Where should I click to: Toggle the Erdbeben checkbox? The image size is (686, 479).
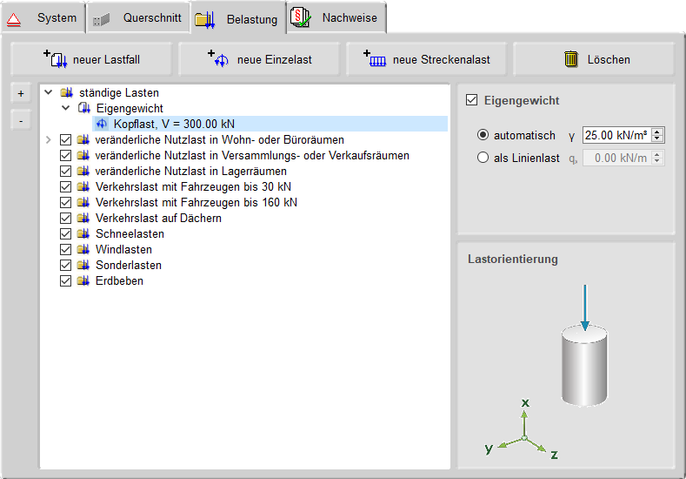(x=66, y=281)
